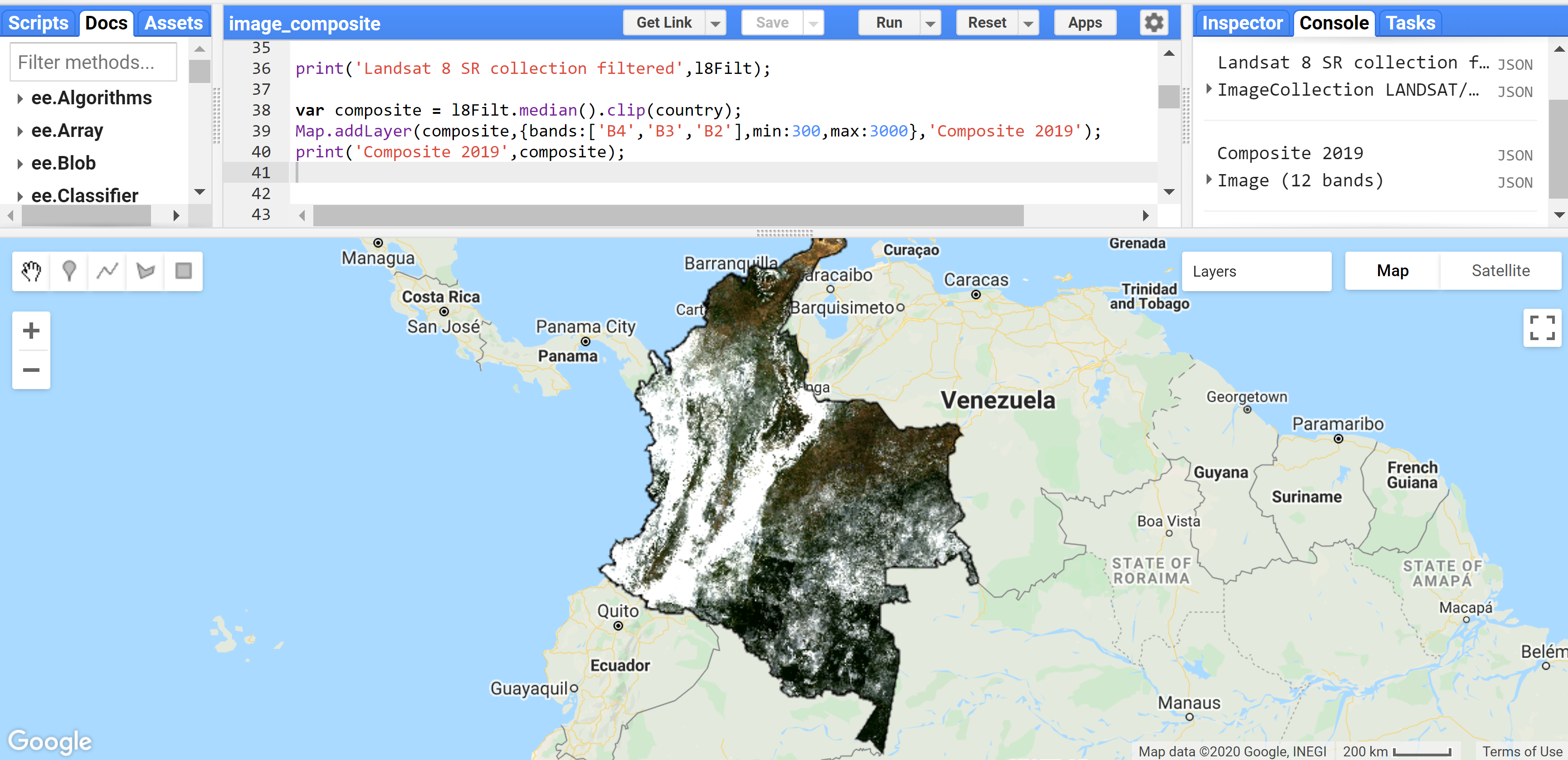This screenshot has height=760, width=1568.
Task: Open the Layers panel on map
Action: point(1256,271)
